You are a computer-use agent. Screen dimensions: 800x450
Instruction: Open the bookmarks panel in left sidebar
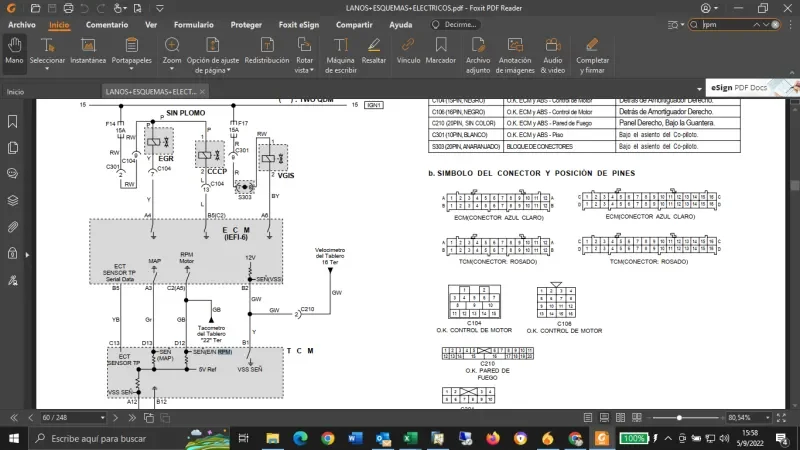pyautogui.click(x=14, y=122)
